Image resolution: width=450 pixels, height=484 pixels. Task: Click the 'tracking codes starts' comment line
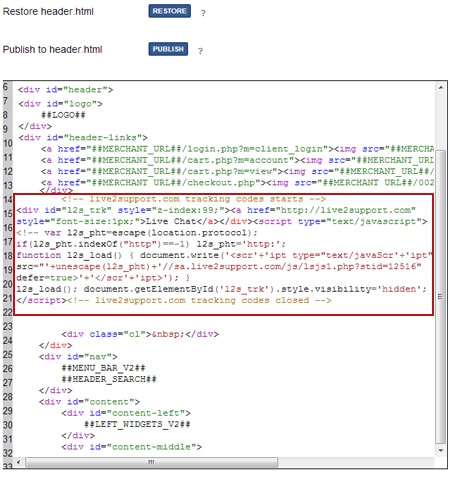pos(193,199)
